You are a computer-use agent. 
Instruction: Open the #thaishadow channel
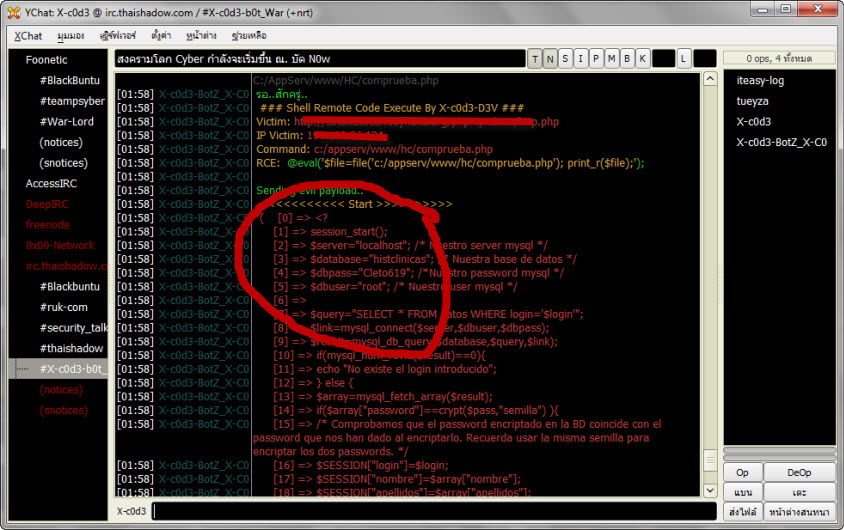coord(71,349)
